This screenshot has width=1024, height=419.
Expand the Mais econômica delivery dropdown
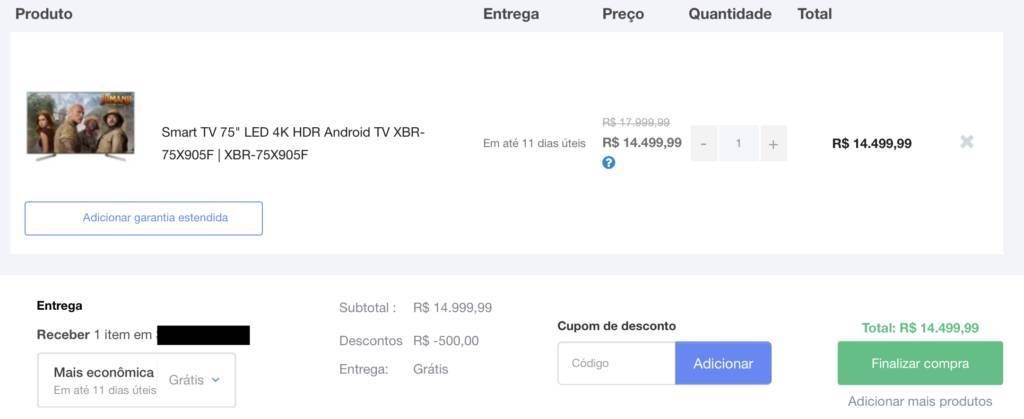tap(136, 380)
